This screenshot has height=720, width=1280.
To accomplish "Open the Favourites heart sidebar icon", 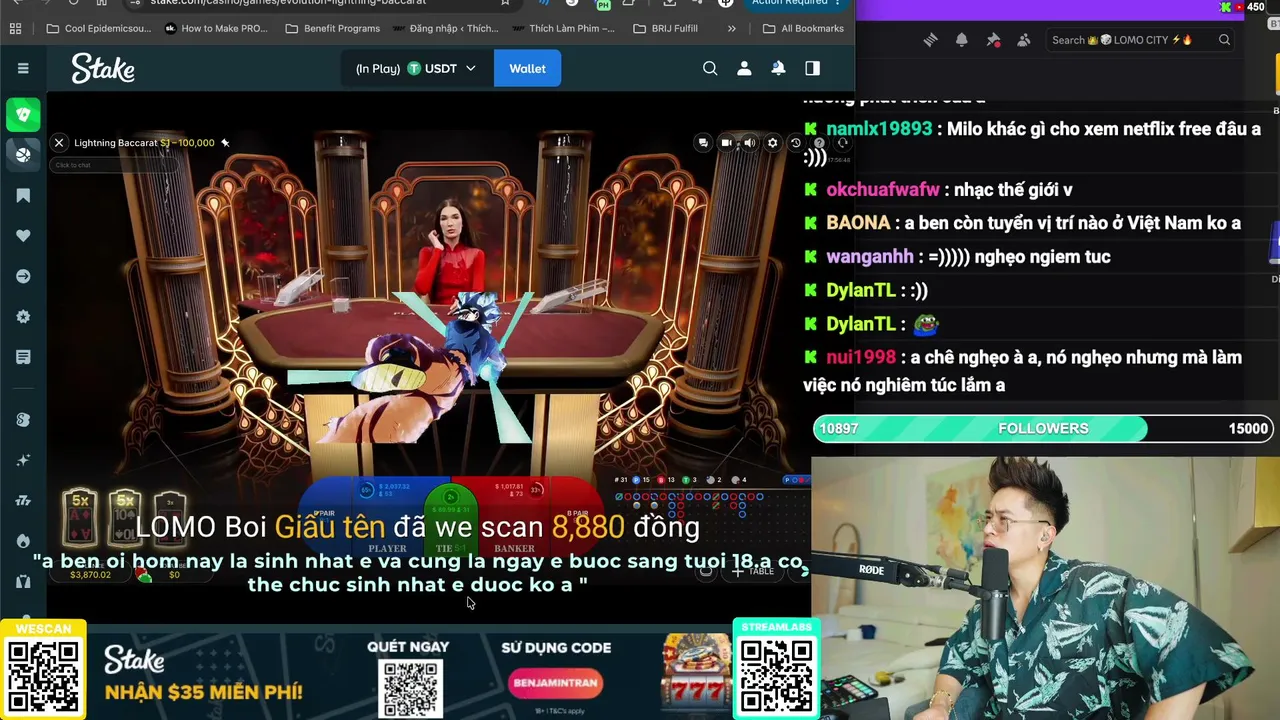I will pos(23,236).
